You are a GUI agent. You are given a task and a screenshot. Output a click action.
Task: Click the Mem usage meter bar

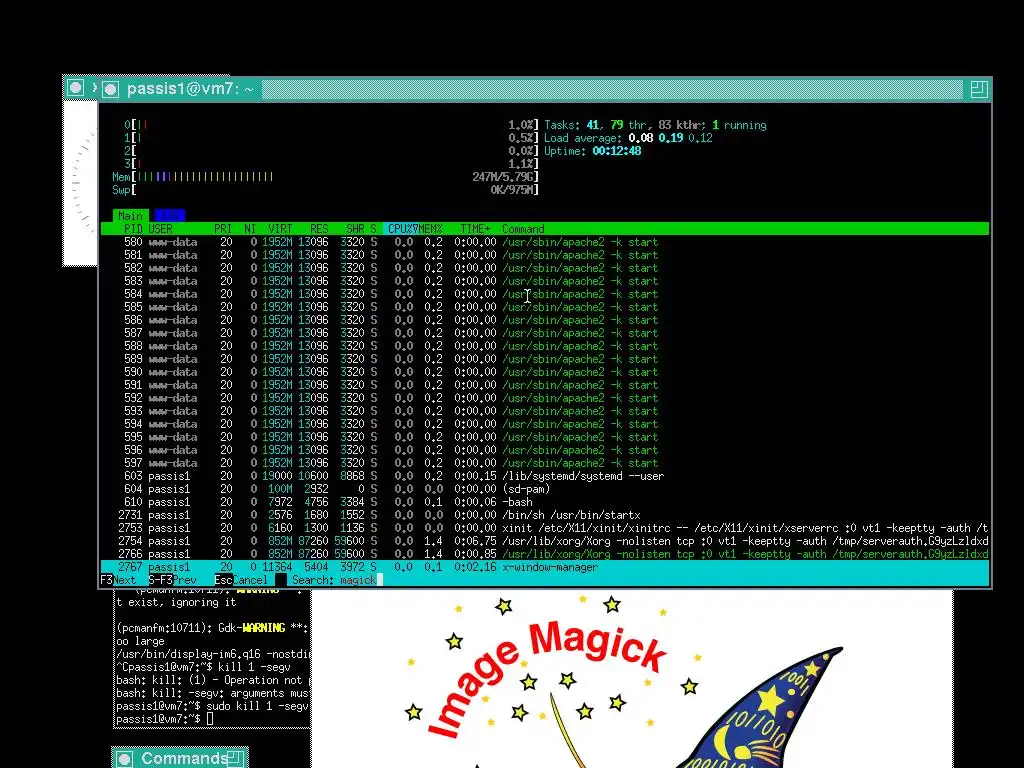325,177
